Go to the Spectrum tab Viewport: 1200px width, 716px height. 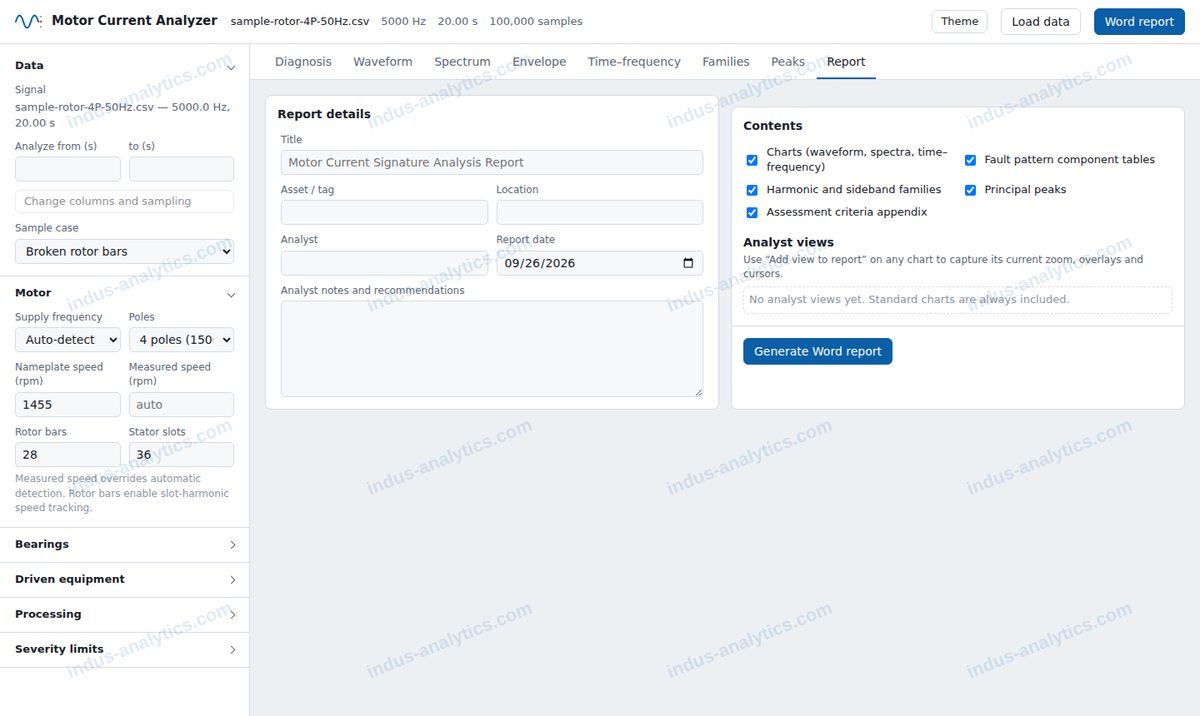(x=462, y=62)
